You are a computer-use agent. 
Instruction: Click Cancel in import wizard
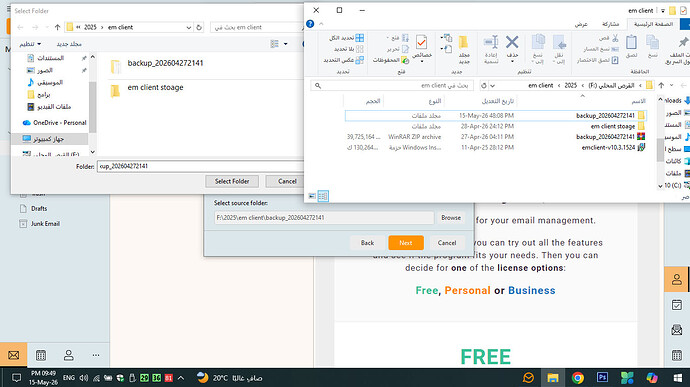(447, 243)
